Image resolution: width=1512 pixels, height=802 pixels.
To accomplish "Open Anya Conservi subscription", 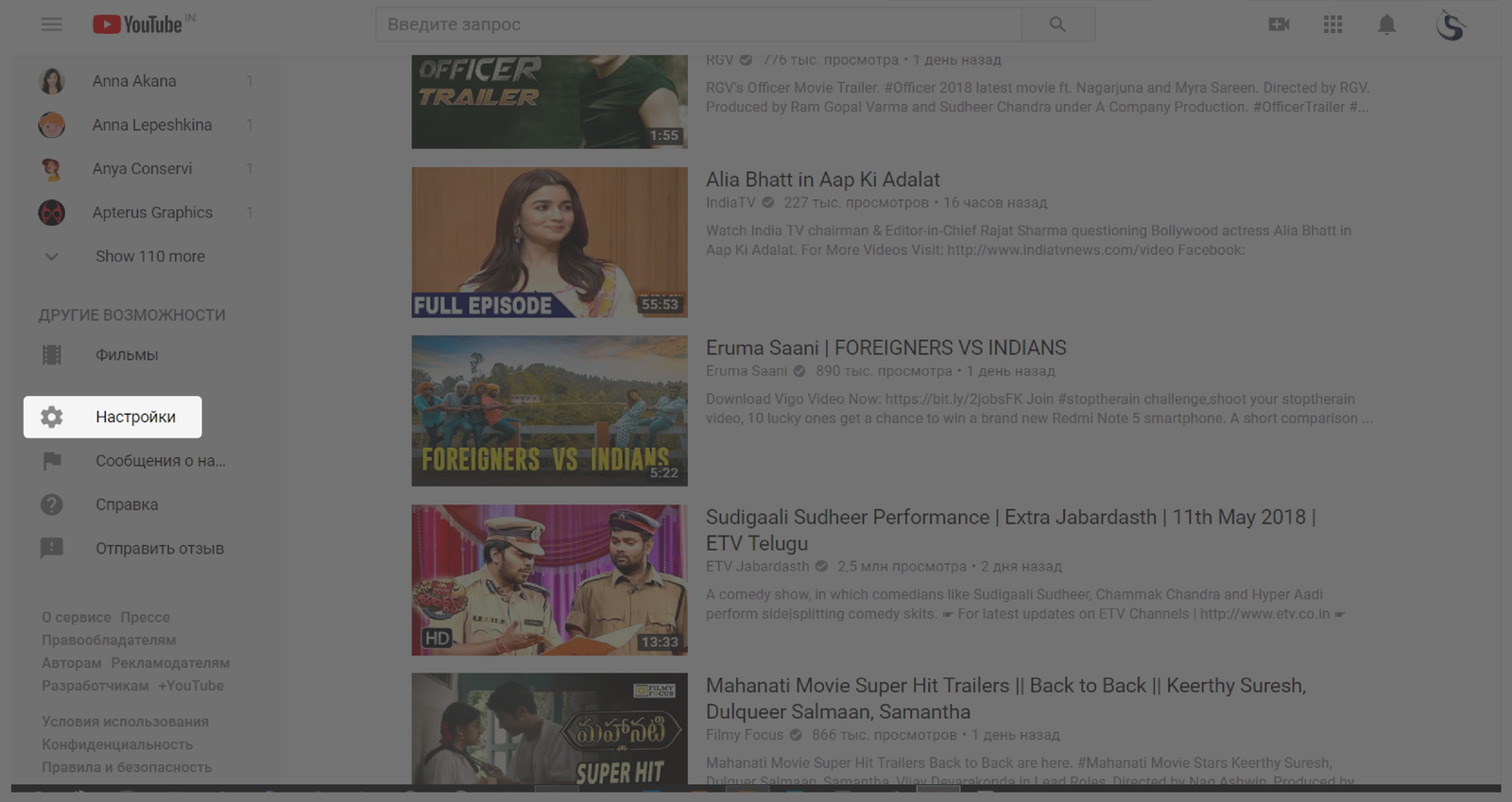I will pyautogui.click(x=146, y=169).
